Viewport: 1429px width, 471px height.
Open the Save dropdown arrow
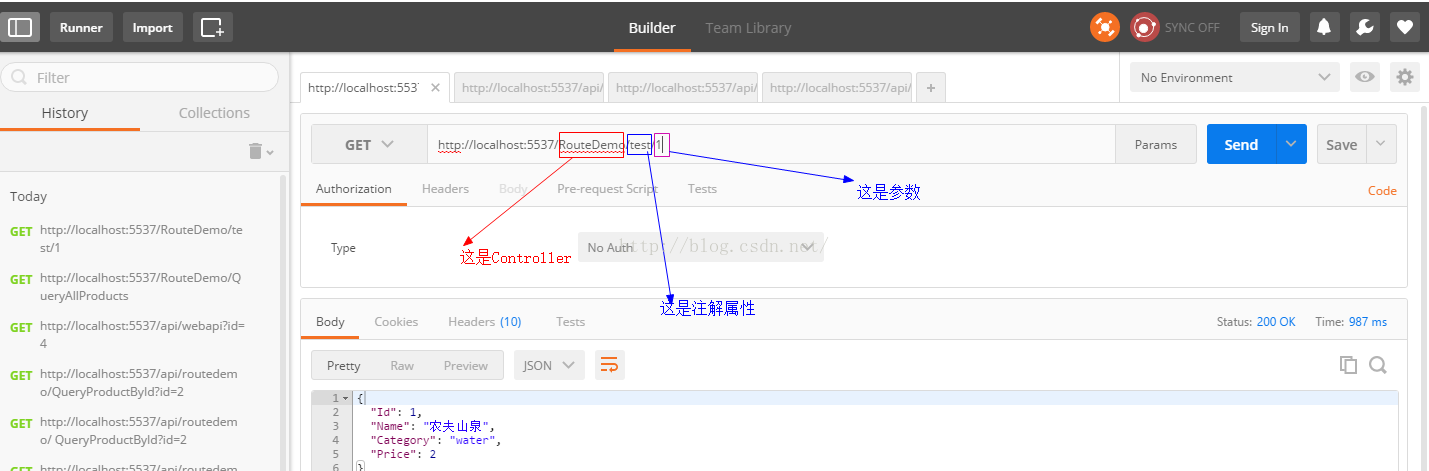point(1381,144)
